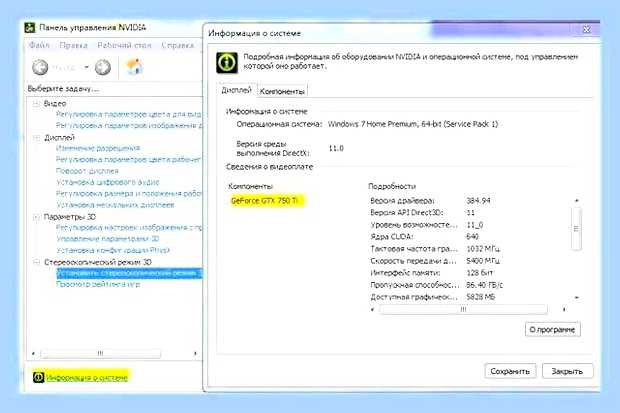Open desktop size and position adjustment task

[129, 194]
